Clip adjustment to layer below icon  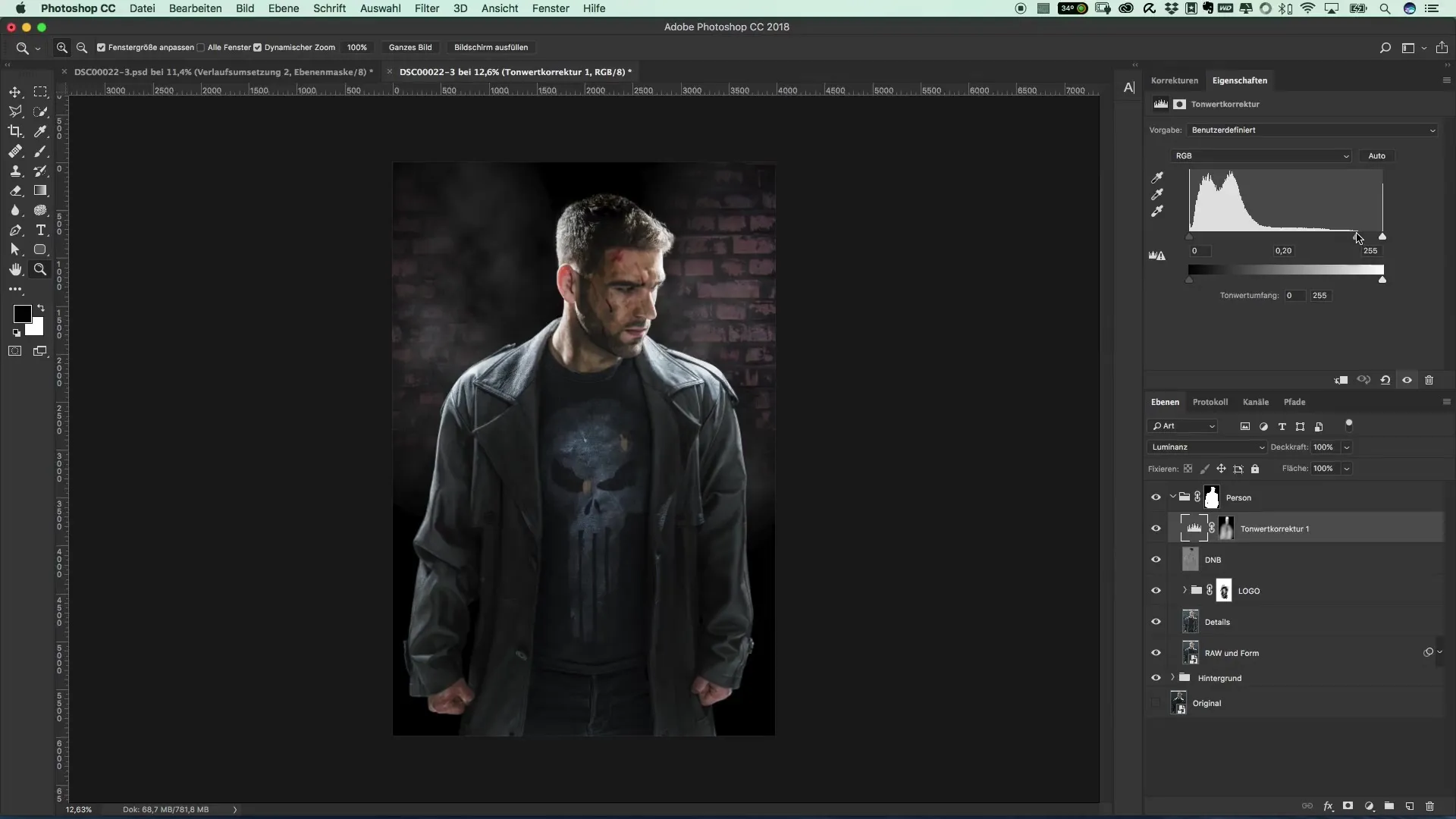(1341, 380)
